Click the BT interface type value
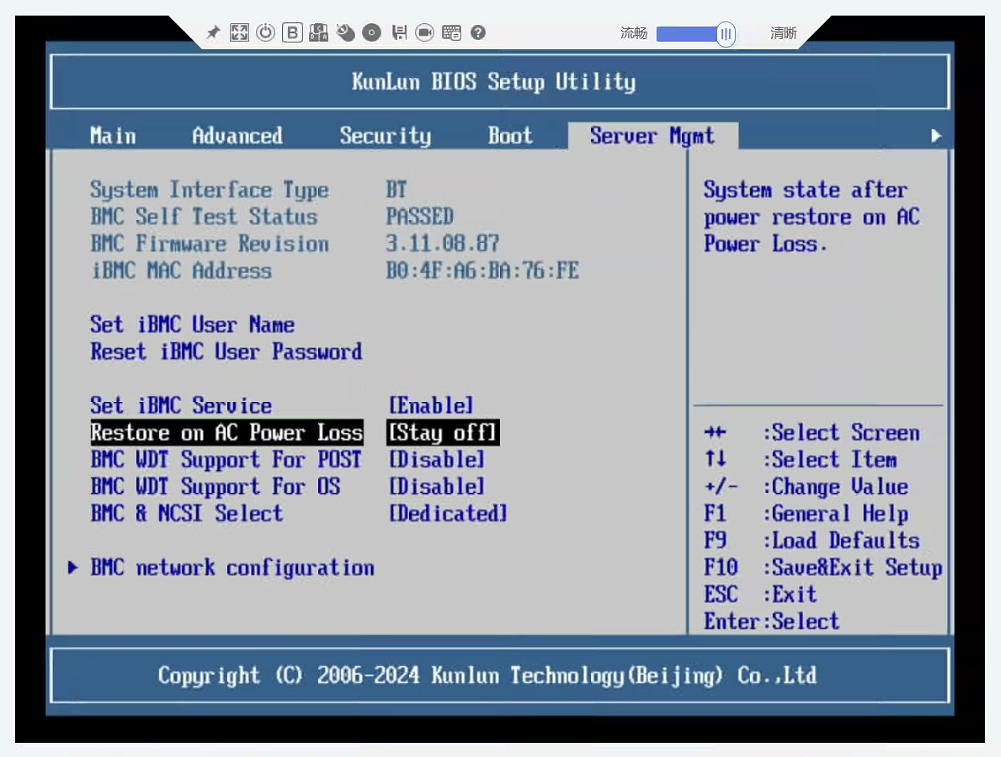Viewport: 1001px width, 757px height. click(x=396, y=190)
